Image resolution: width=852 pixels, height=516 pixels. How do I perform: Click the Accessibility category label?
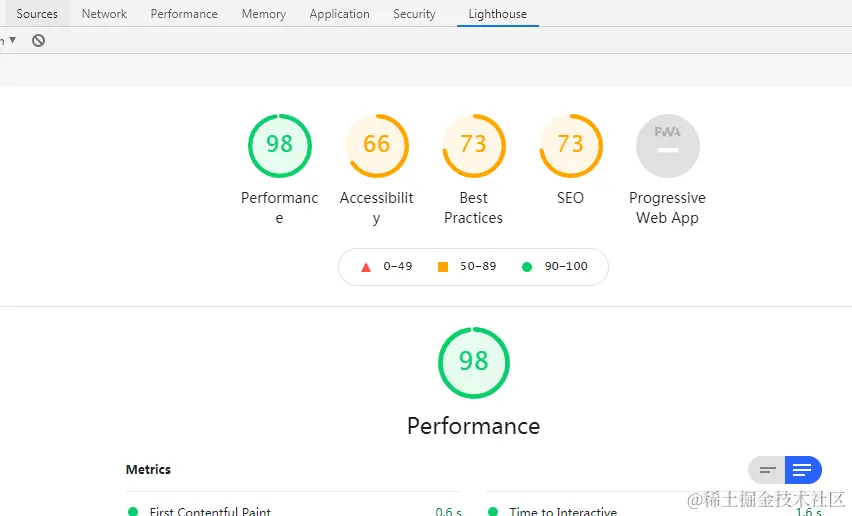click(x=376, y=207)
